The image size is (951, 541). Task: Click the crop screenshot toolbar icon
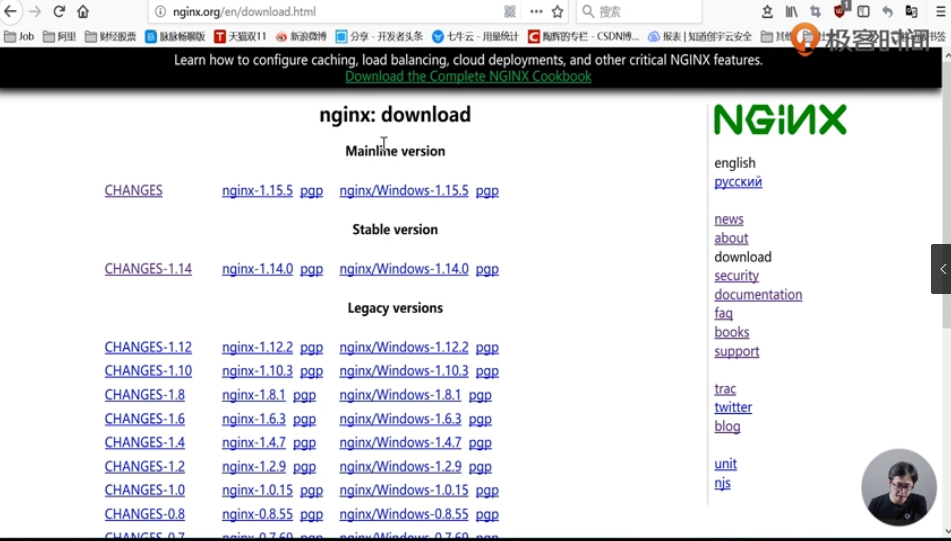[815, 12]
